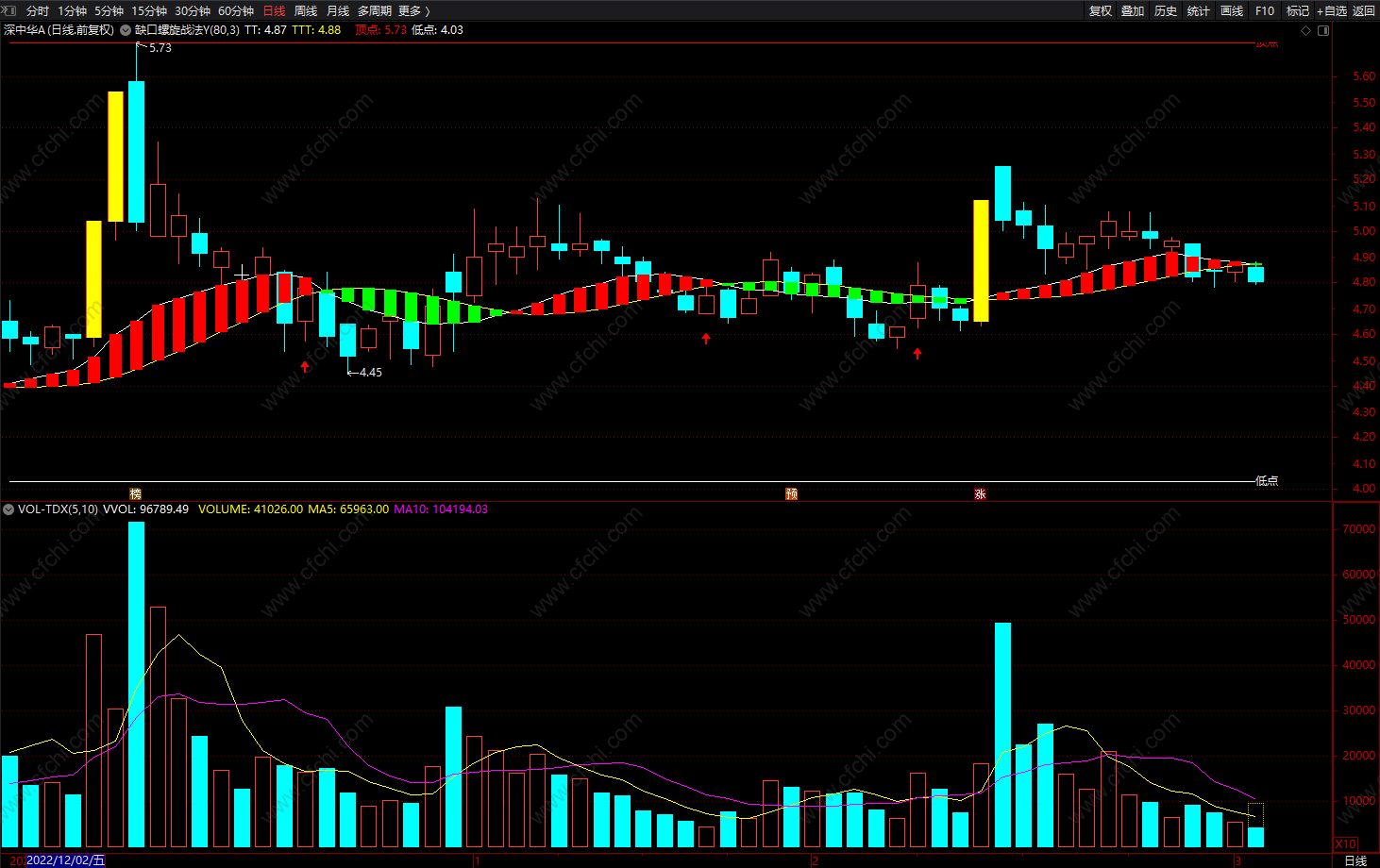
Task: Select the 5分钟 period tab
Action: click(x=109, y=11)
